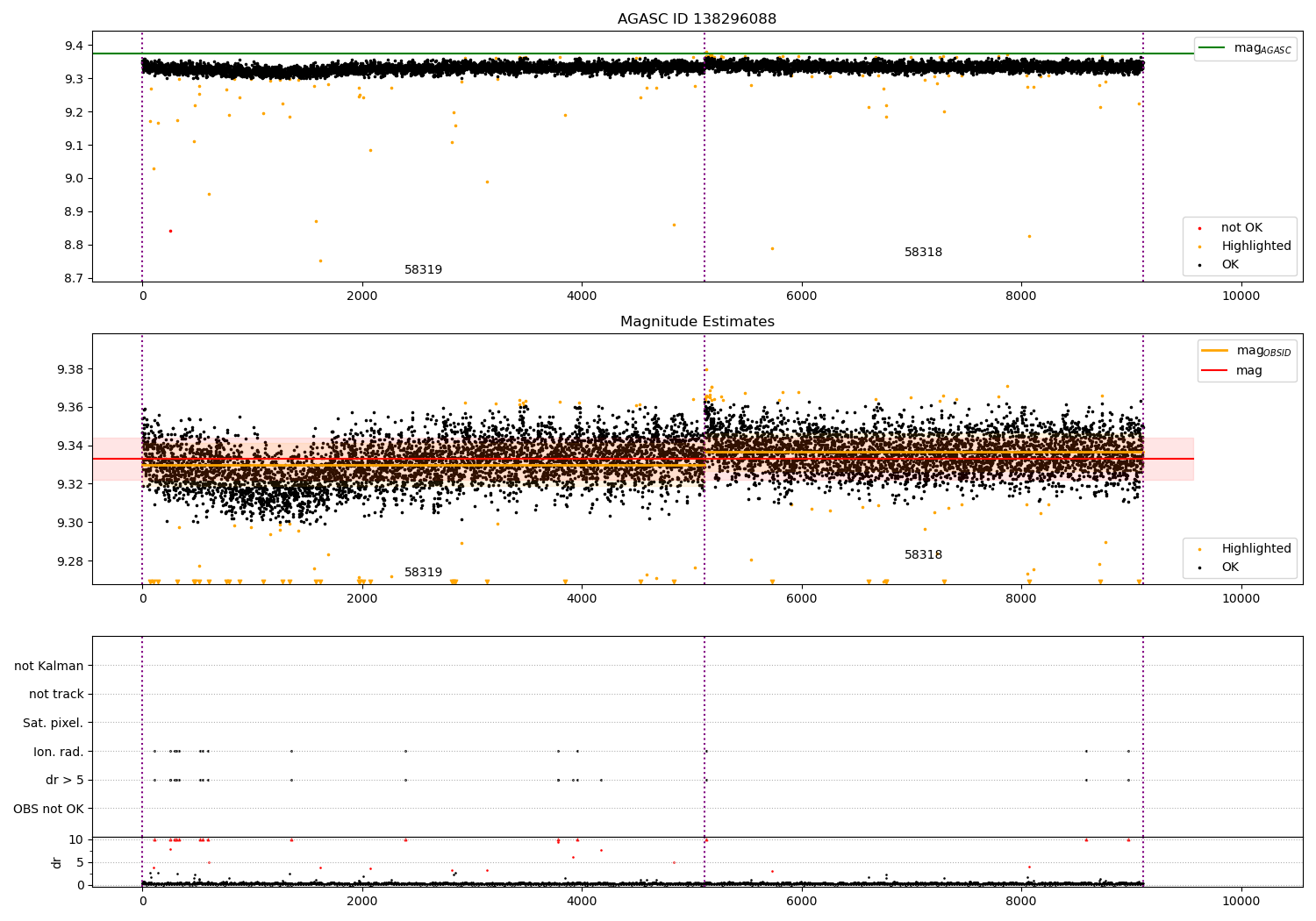Click y-axis tick 9.4 in top panel

point(75,46)
